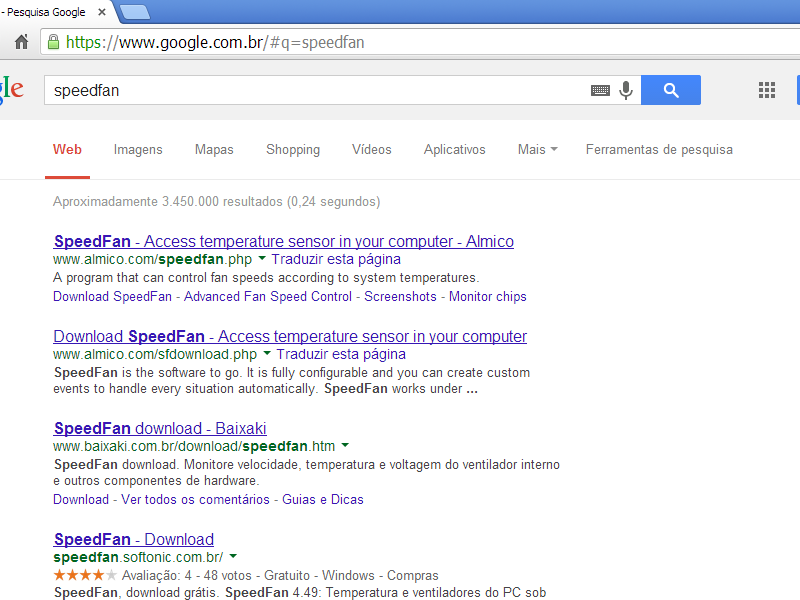Click the blue magnifier search button
This screenshot has width=800, height=600.
tap(671, 90)
